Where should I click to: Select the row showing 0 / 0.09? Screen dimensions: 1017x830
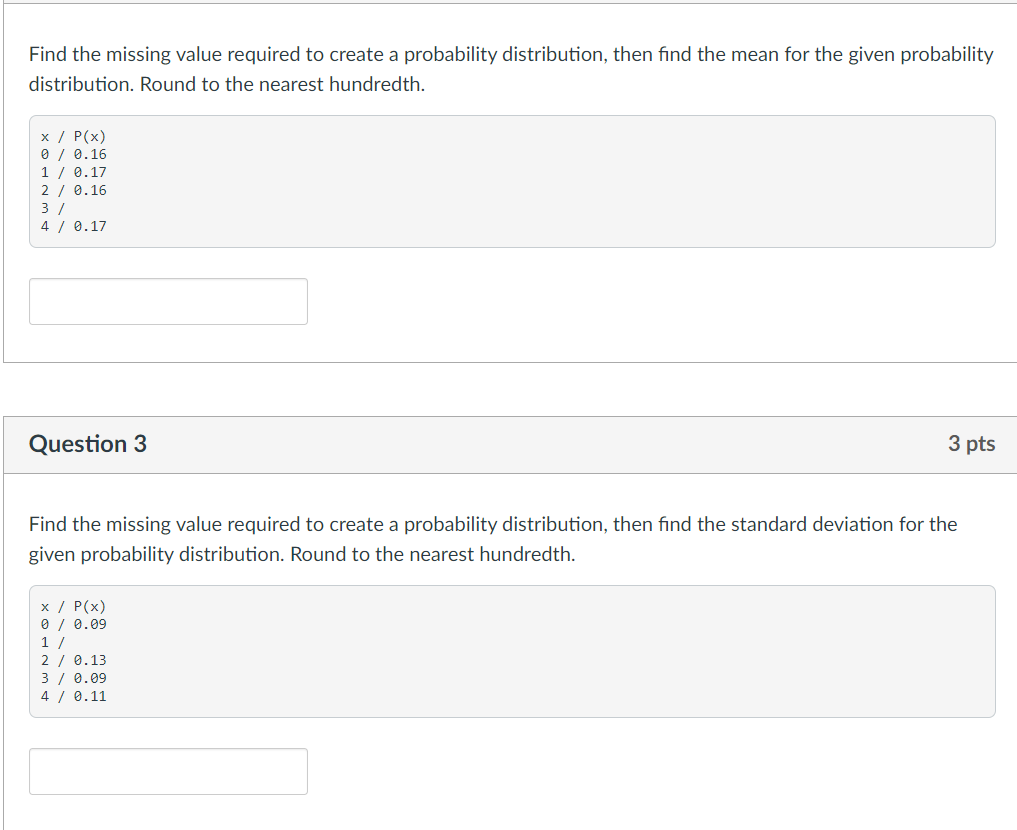click(x=74, y=624)
